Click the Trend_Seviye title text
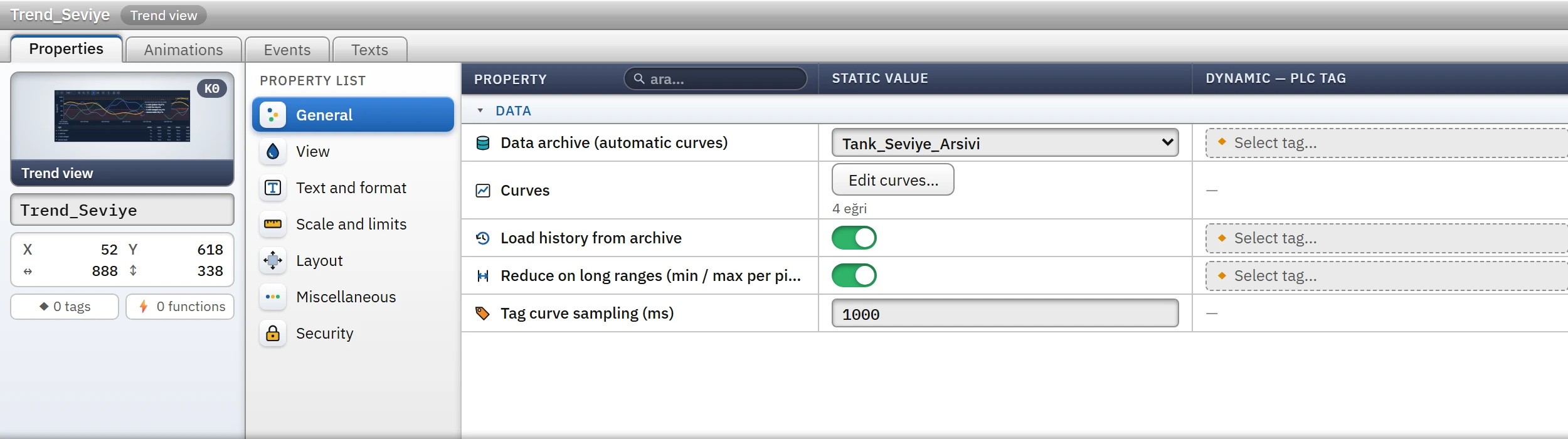Viewport: 1568px width, 439px height. coord(60,15)
